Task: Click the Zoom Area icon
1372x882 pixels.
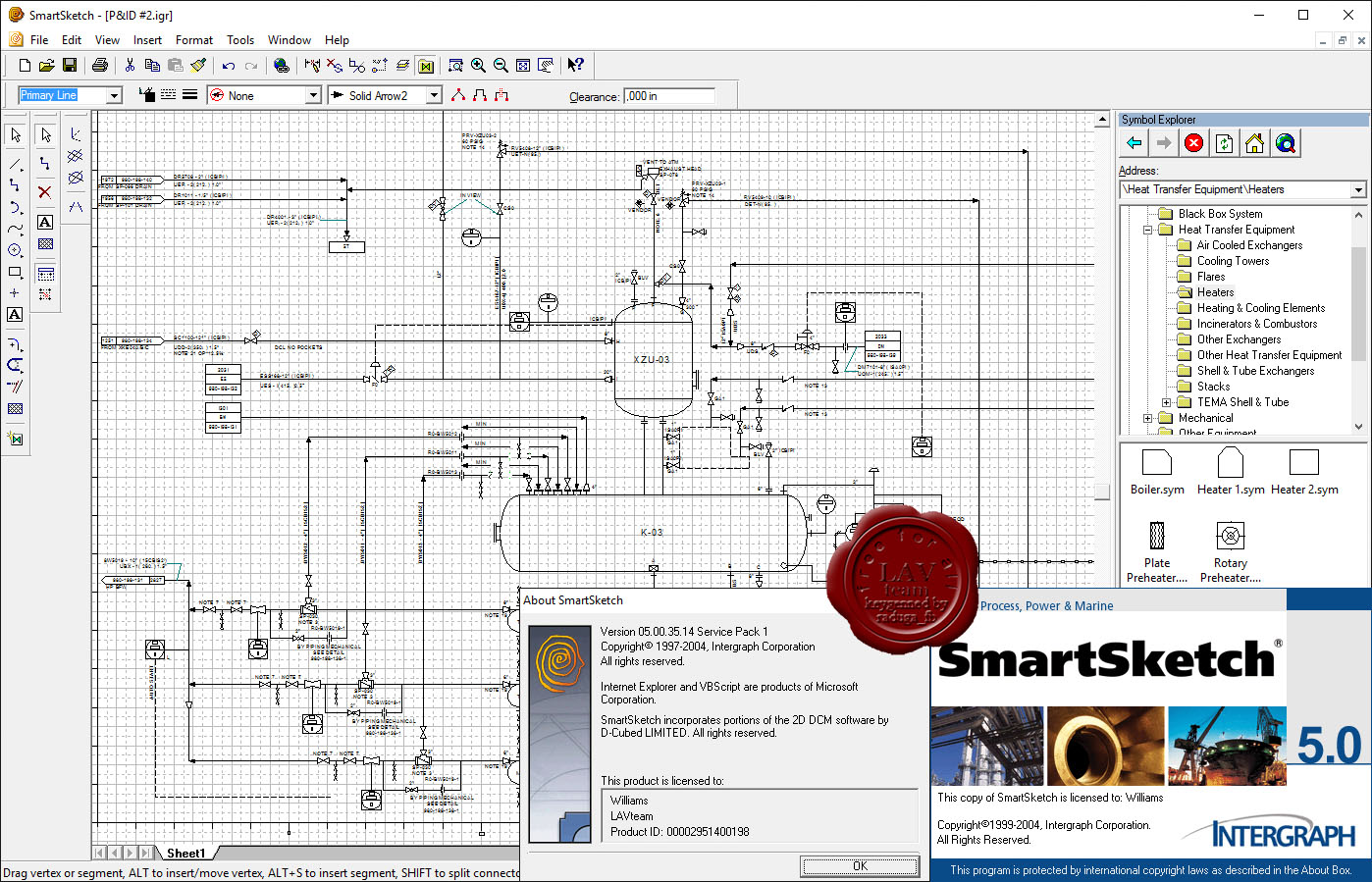Action: [x=455, y=66]
